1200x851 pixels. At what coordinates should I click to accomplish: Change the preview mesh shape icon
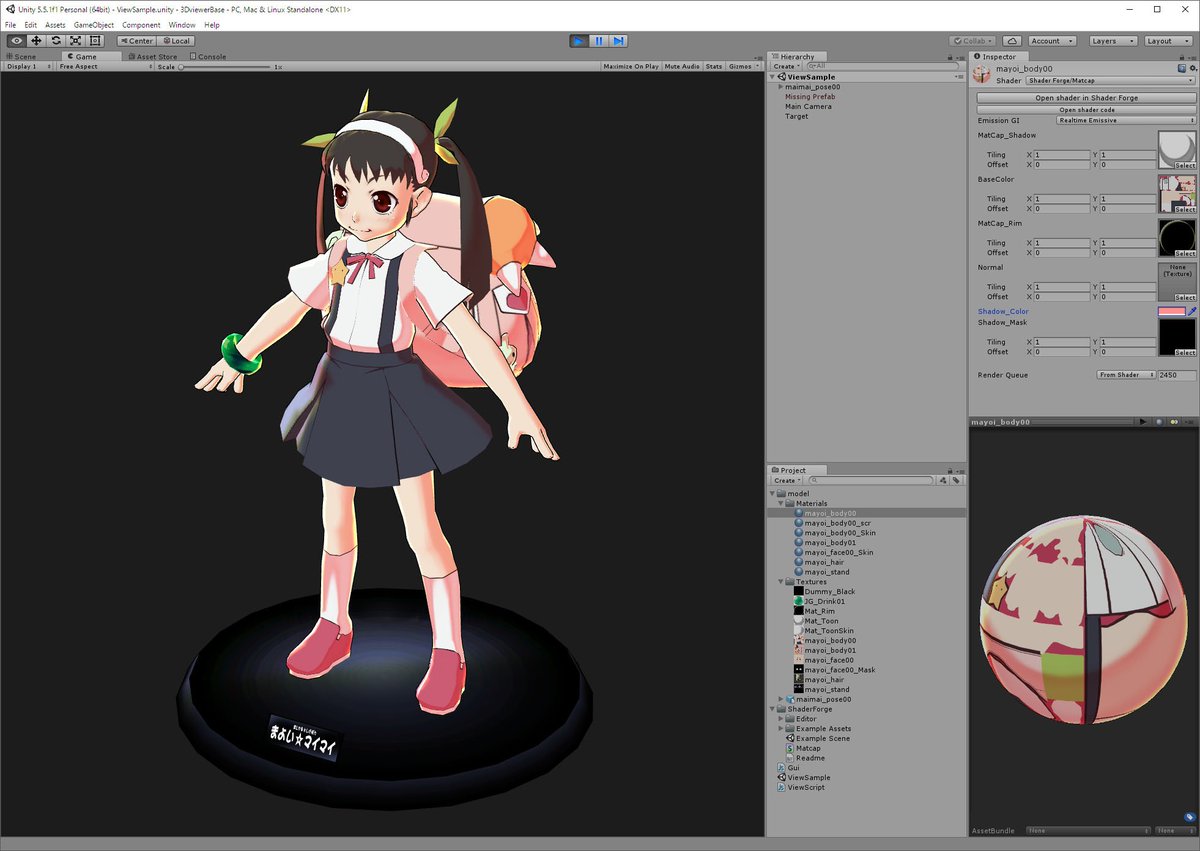[x=1159, y=422]
